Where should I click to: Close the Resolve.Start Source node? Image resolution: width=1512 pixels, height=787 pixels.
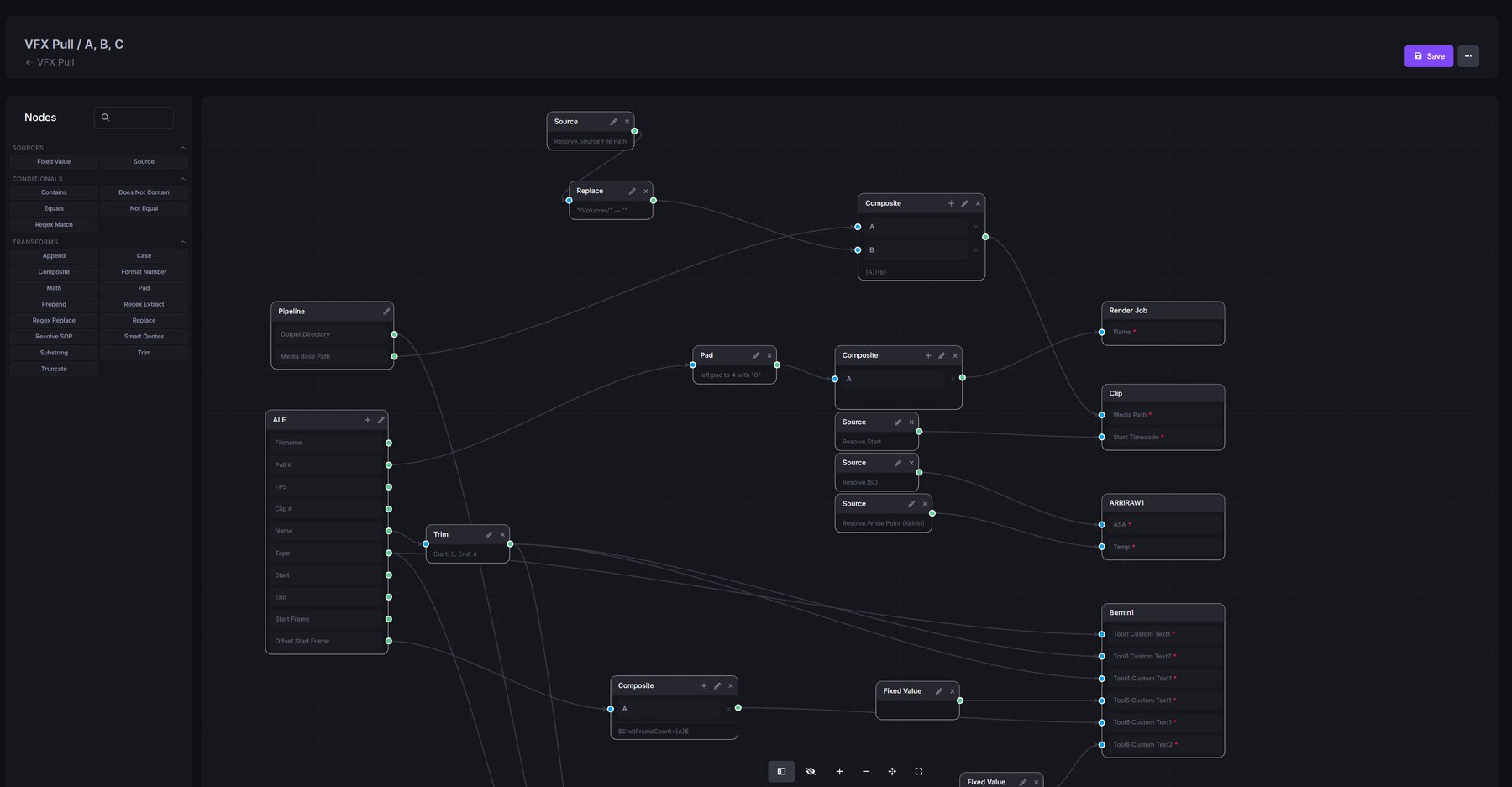(911, 422)
